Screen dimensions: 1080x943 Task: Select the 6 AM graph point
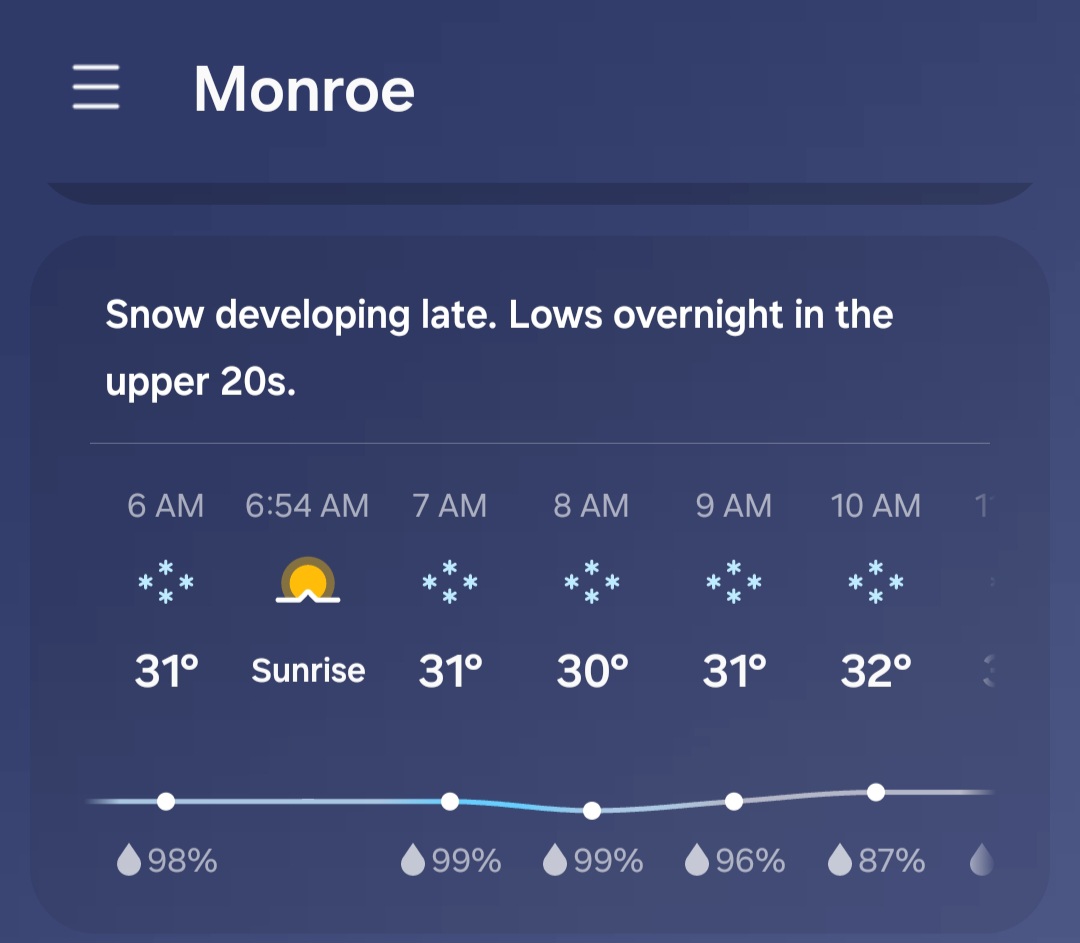tap(166, 801)
